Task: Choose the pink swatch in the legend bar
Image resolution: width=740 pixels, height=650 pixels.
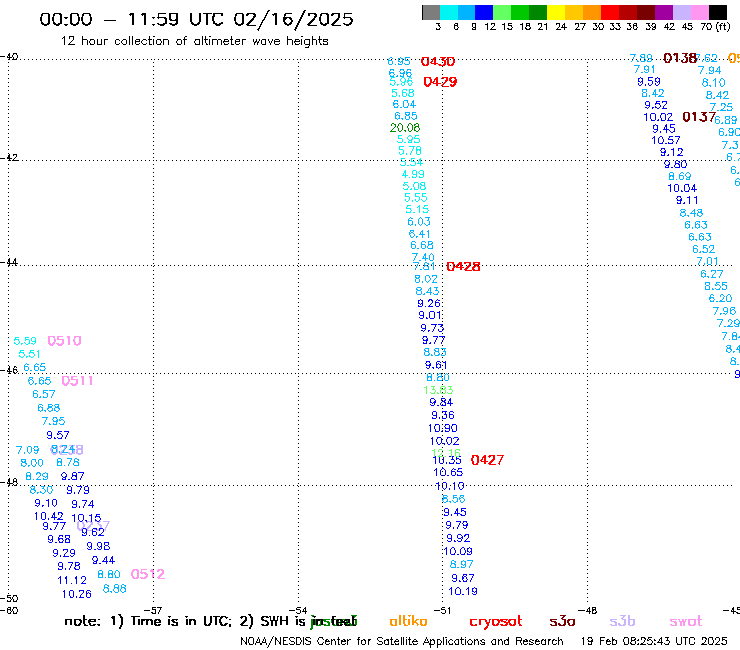Action: 700,12
